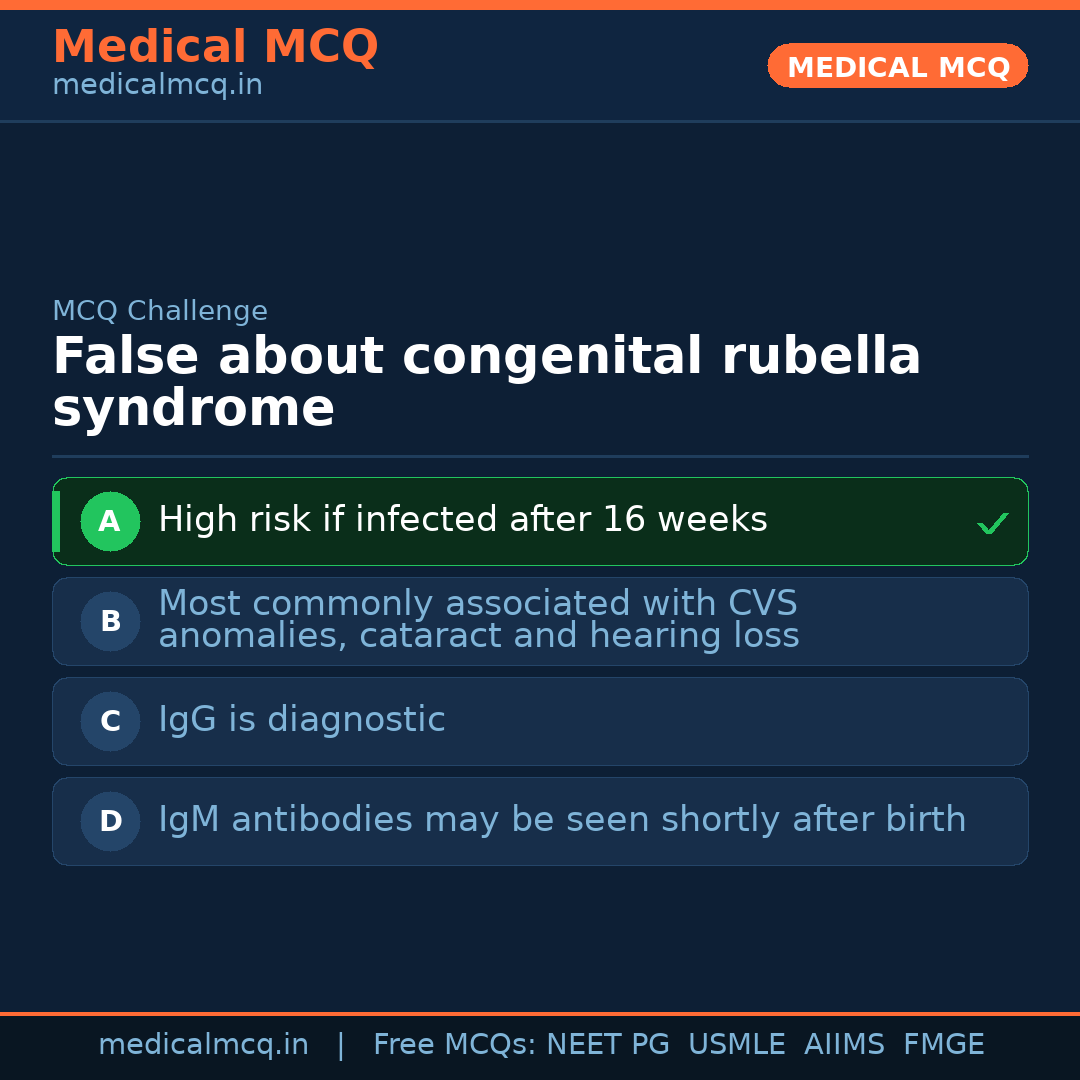Click the C letter circle icon
Image resolution: width=1080 pixels, height=1080 pixels.
[x=110, y=721]
